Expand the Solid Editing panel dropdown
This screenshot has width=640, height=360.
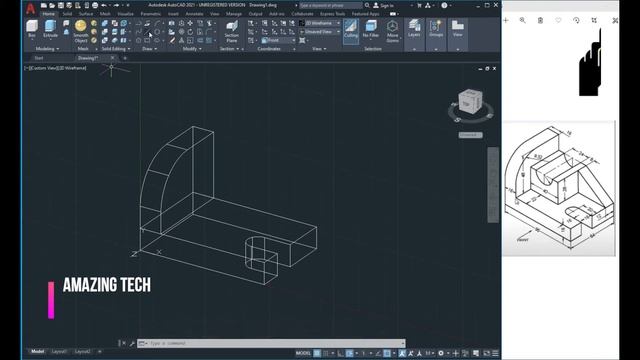pos(116,49)
